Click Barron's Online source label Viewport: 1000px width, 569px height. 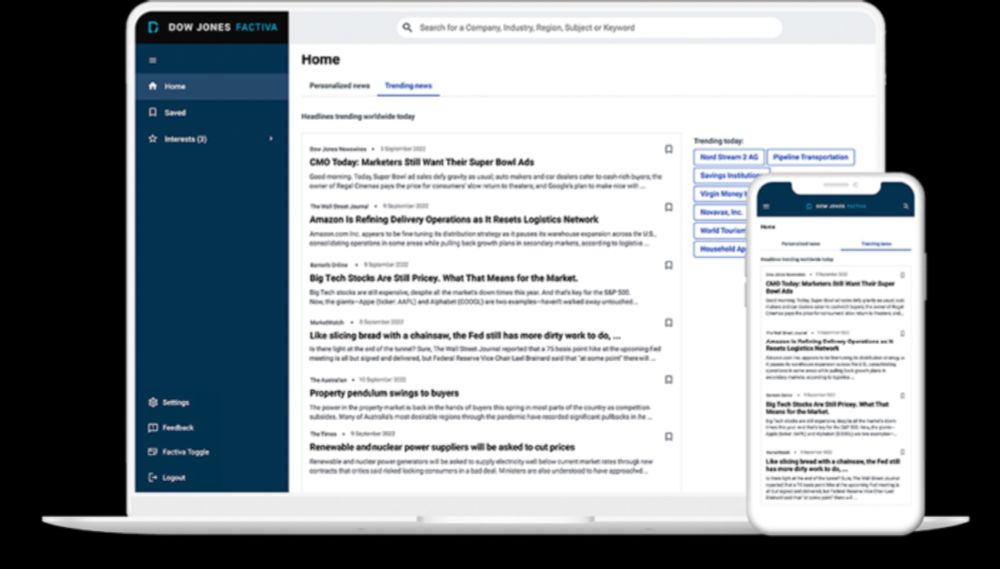329,265
